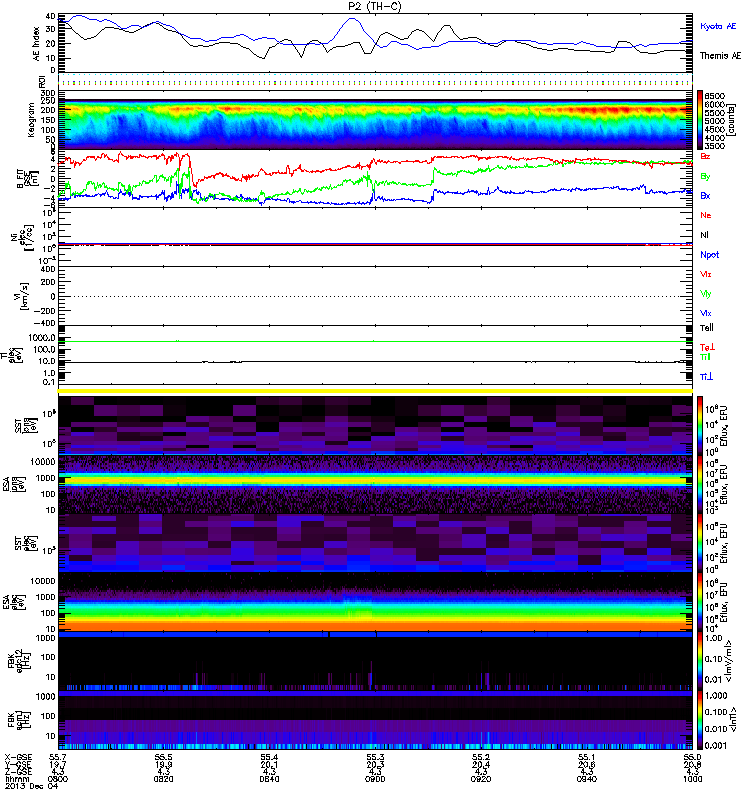Viewport: 750px width, 800px height.
Task: Click the green Ti temperature trace line
Action: [375, 341]
